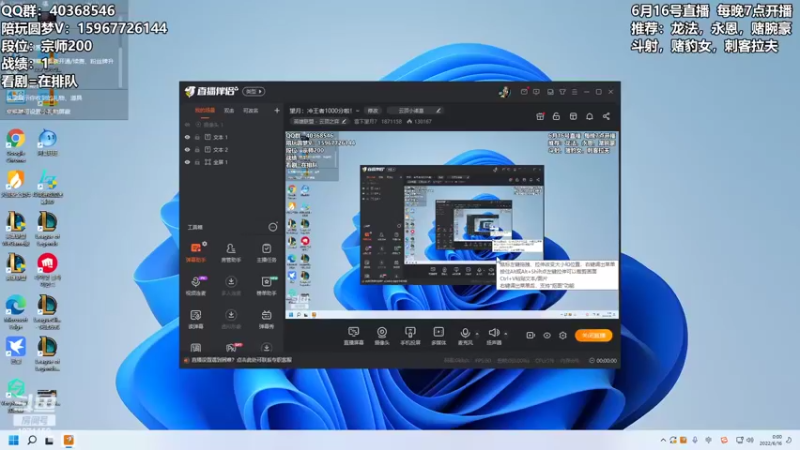Expand the stream title dropdown arrow
Viewport: 800px width, 450px height.
pyautogui.click(x=358, y=111)
